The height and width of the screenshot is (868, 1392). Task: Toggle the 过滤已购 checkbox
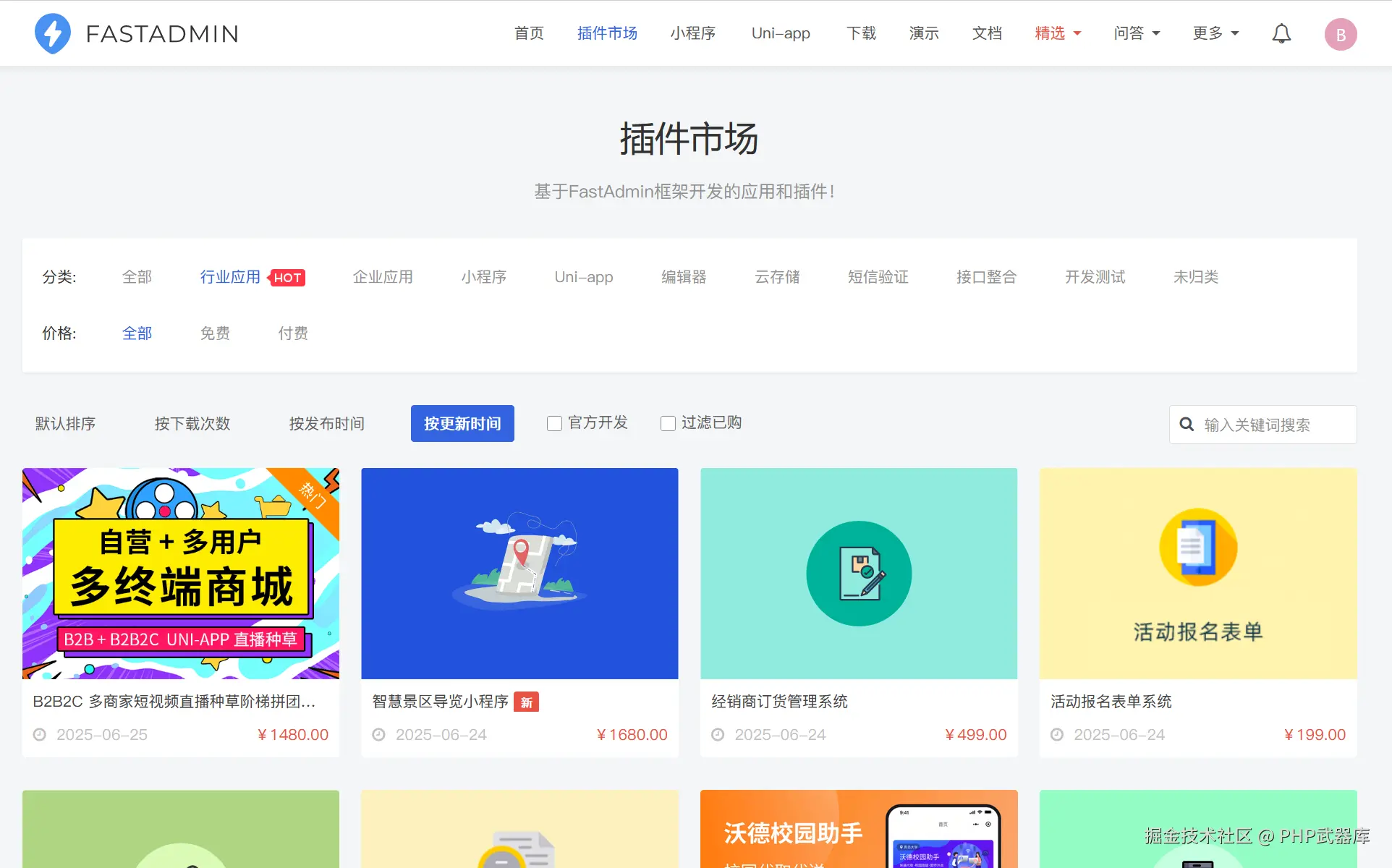(x=668, y=423)
